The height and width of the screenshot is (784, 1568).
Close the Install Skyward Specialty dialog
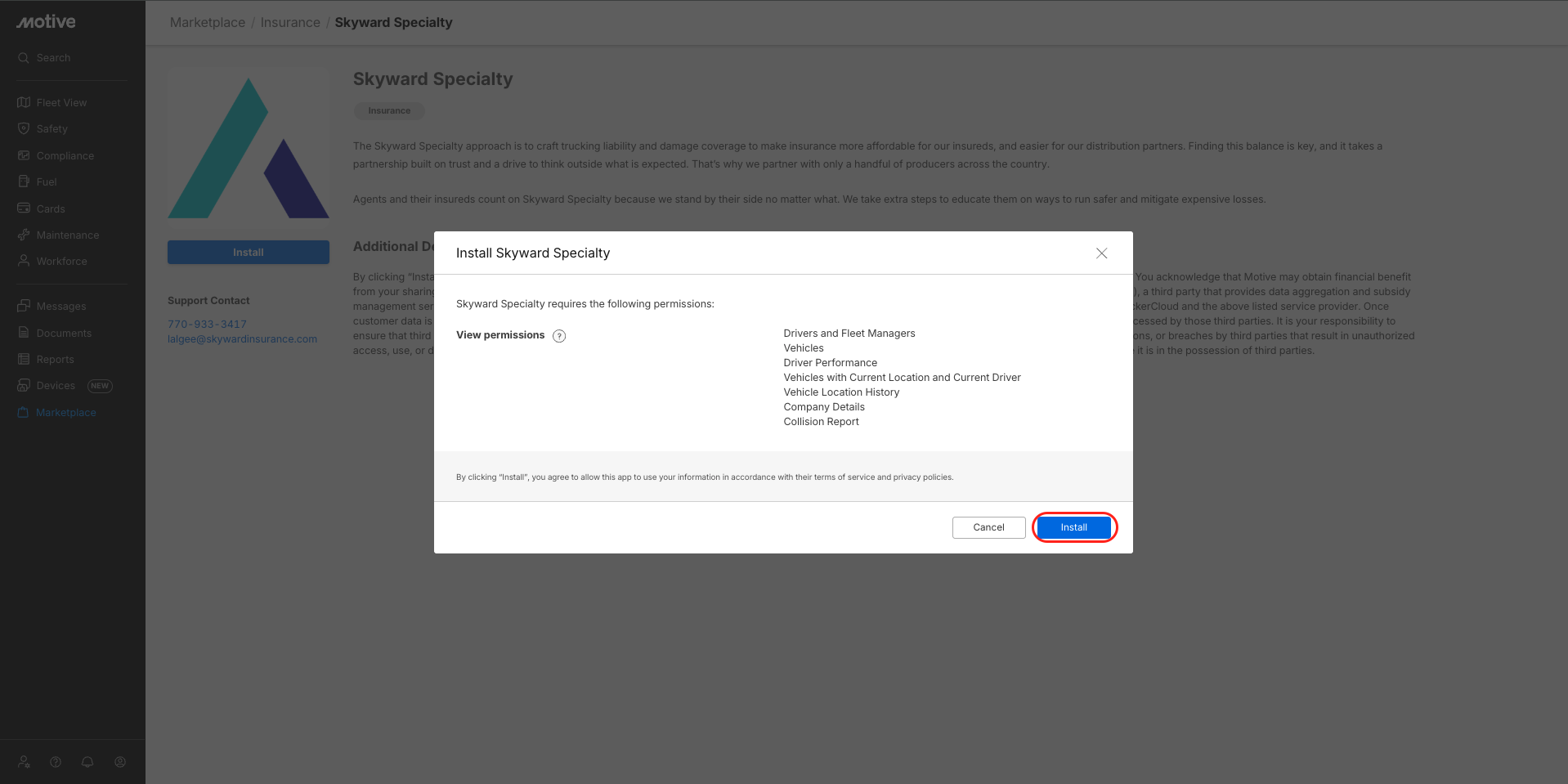[x=1101, y=253]
